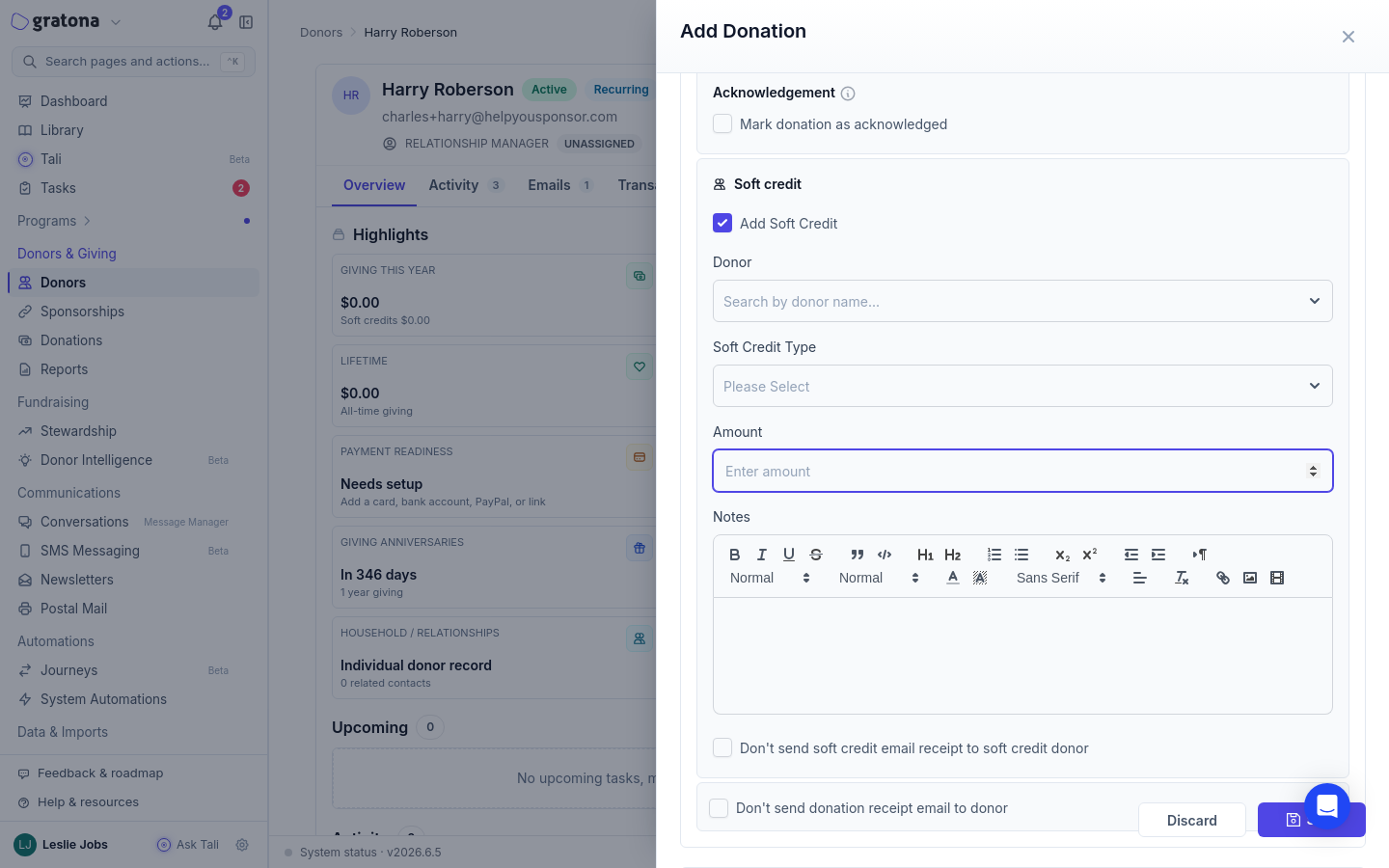Check Don't send soft credit email receipt

pos(722,747)
